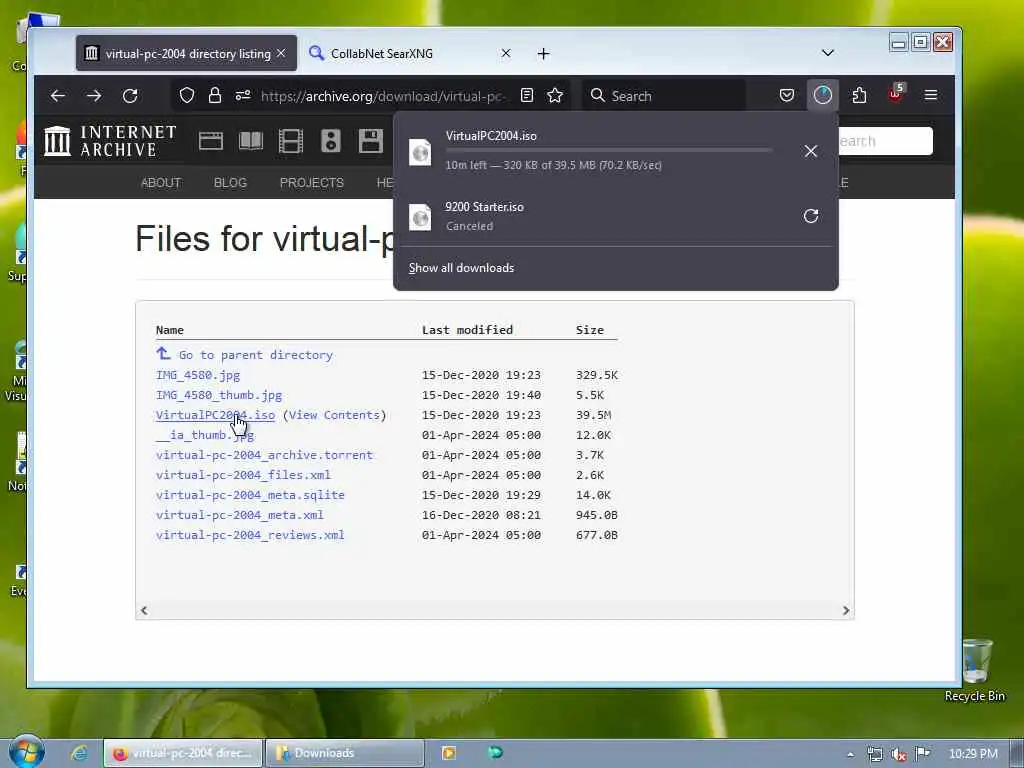Toggle the Firefox downloads panel button

[822, 95]
